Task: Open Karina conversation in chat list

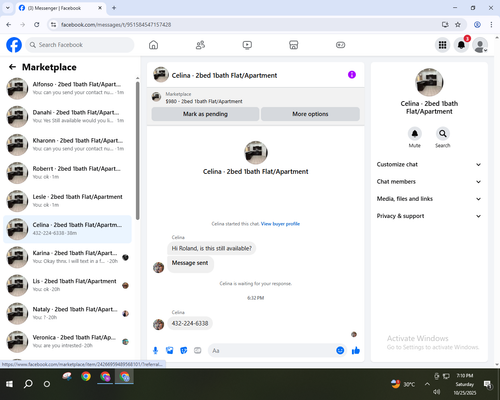Action: click(x=67, y=257)
